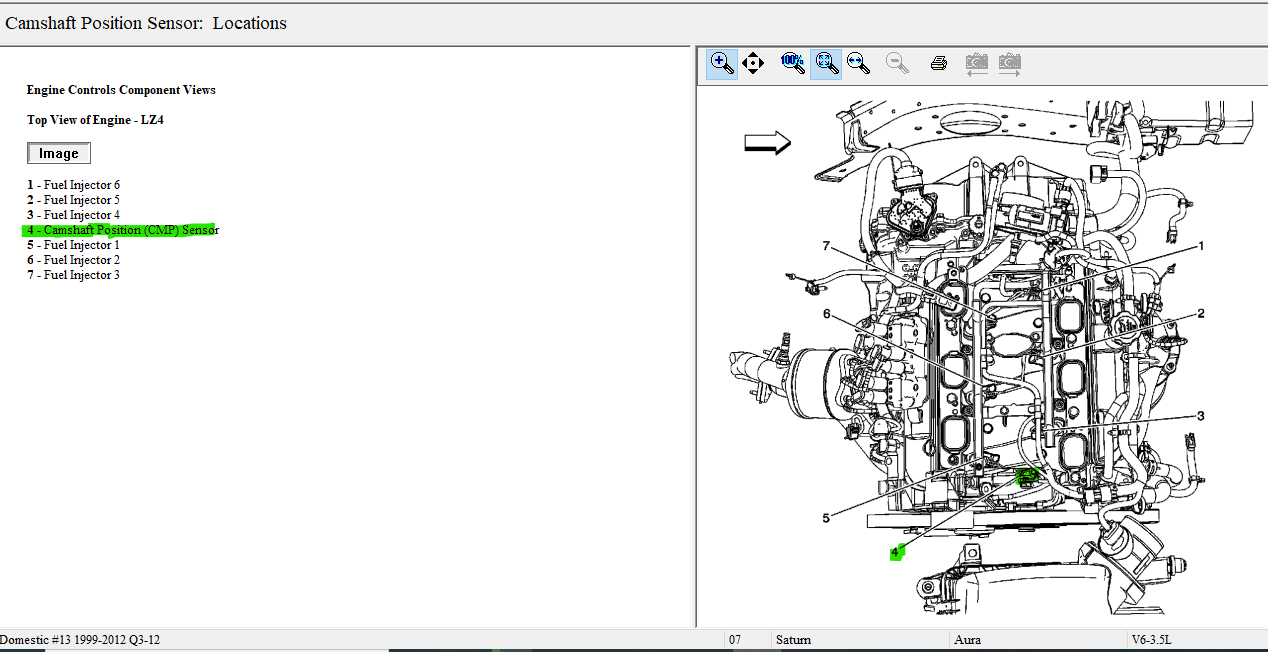Print the engine diagram
The width and height of the screenshot is (1268, 652).
938,64
